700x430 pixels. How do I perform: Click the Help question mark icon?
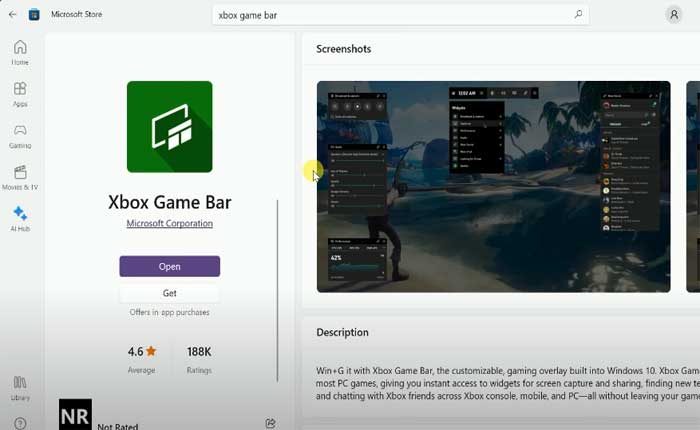20,423
